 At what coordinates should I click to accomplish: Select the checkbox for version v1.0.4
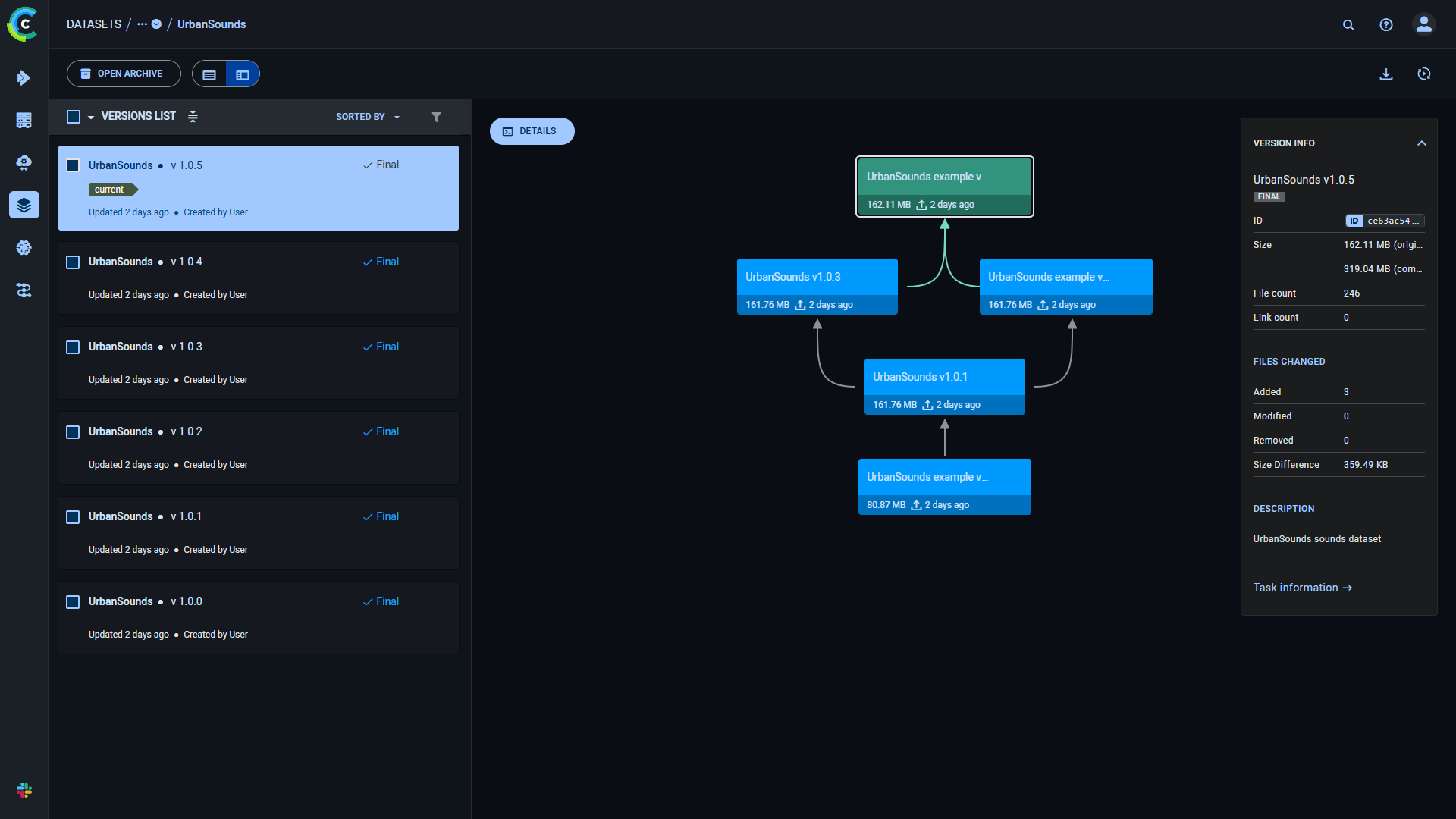[x=73, y=262]
